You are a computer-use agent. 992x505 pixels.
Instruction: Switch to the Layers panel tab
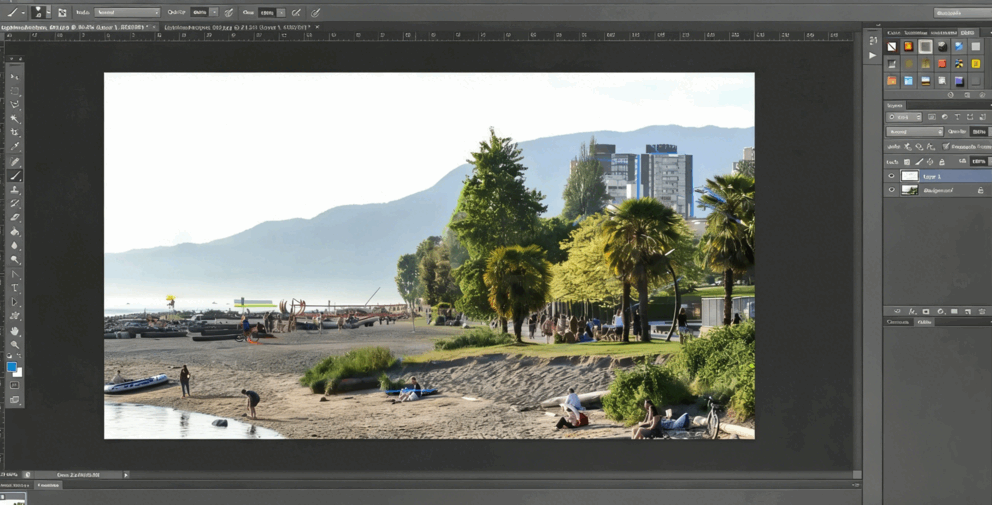(895, 105)
